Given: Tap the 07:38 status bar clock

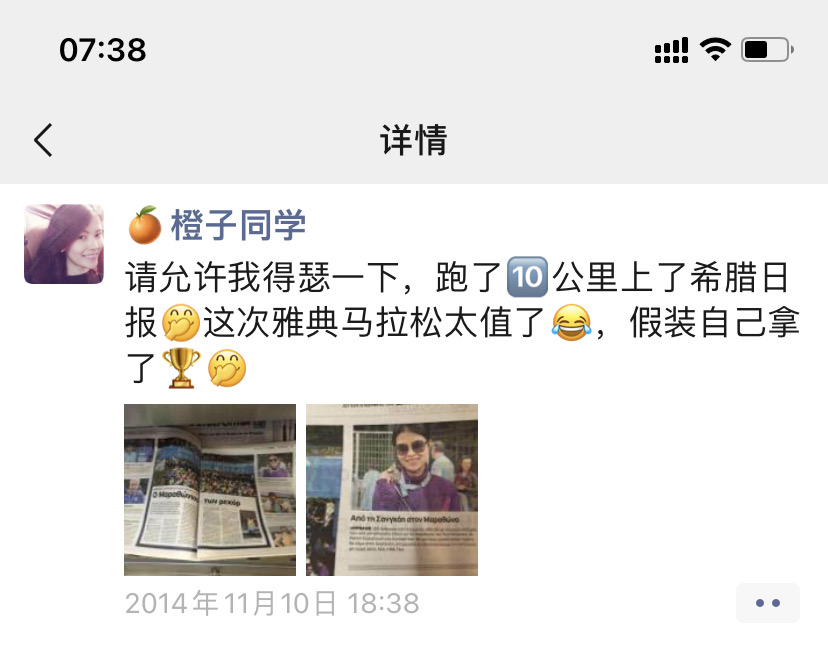Looking at the screenshot, I should pos(102,50).
